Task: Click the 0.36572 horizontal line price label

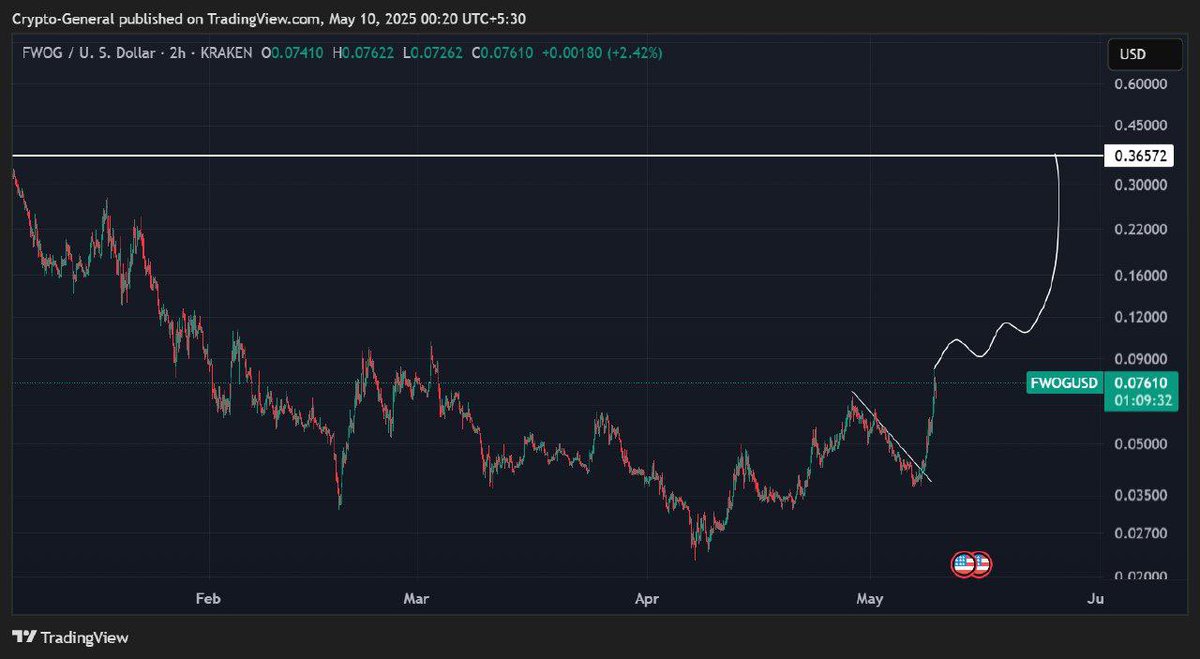Action: pyautogui.click(x=1138, y=156)
